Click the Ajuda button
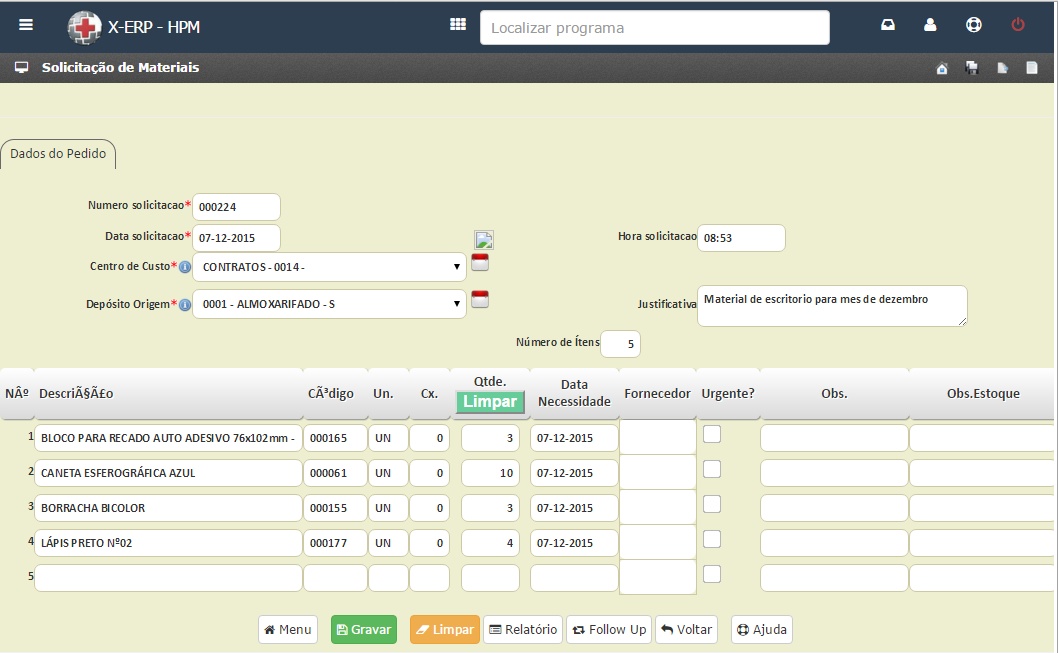The width and height of the screenshot is (1058, 653). click(x=762, y=629)
